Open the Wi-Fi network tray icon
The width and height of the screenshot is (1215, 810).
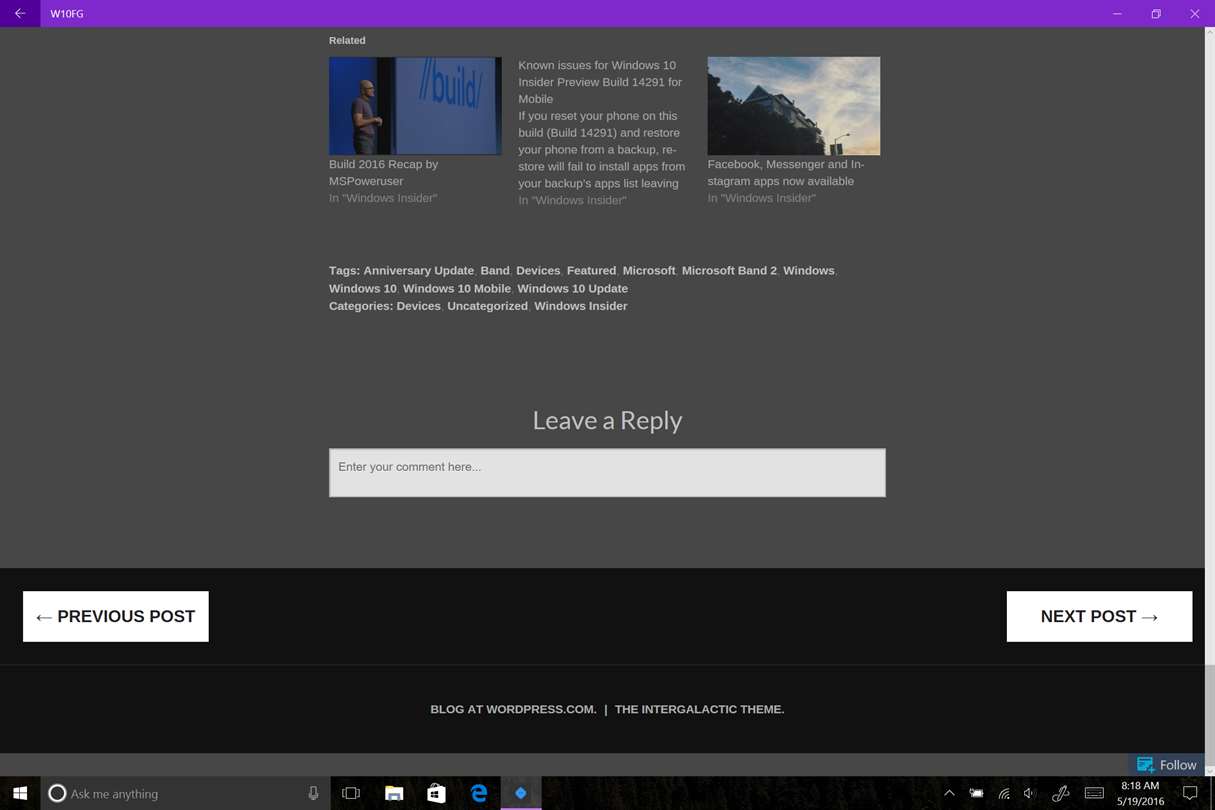click(1004, 794)
